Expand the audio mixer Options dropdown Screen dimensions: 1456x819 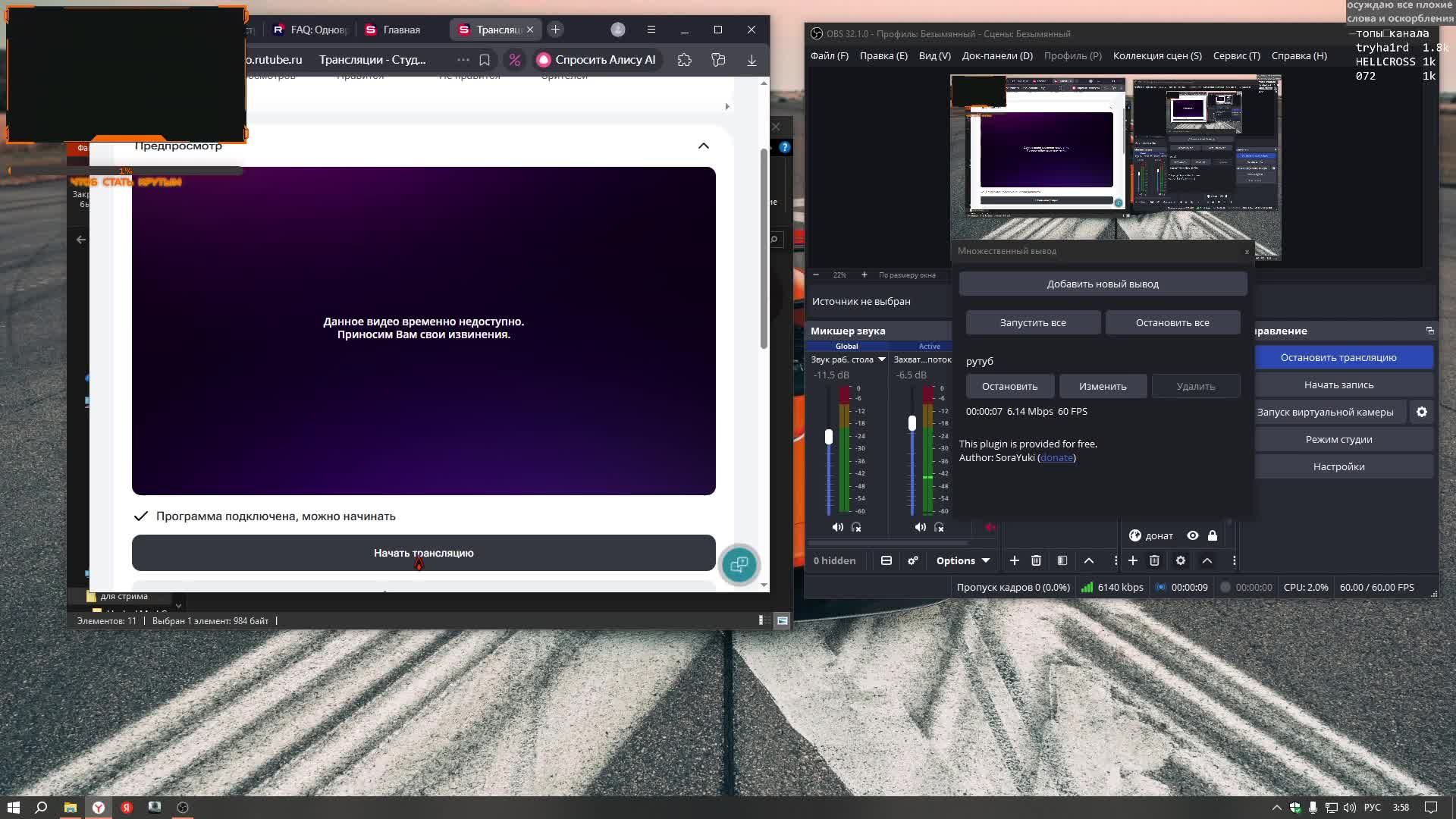pos(963,560)
